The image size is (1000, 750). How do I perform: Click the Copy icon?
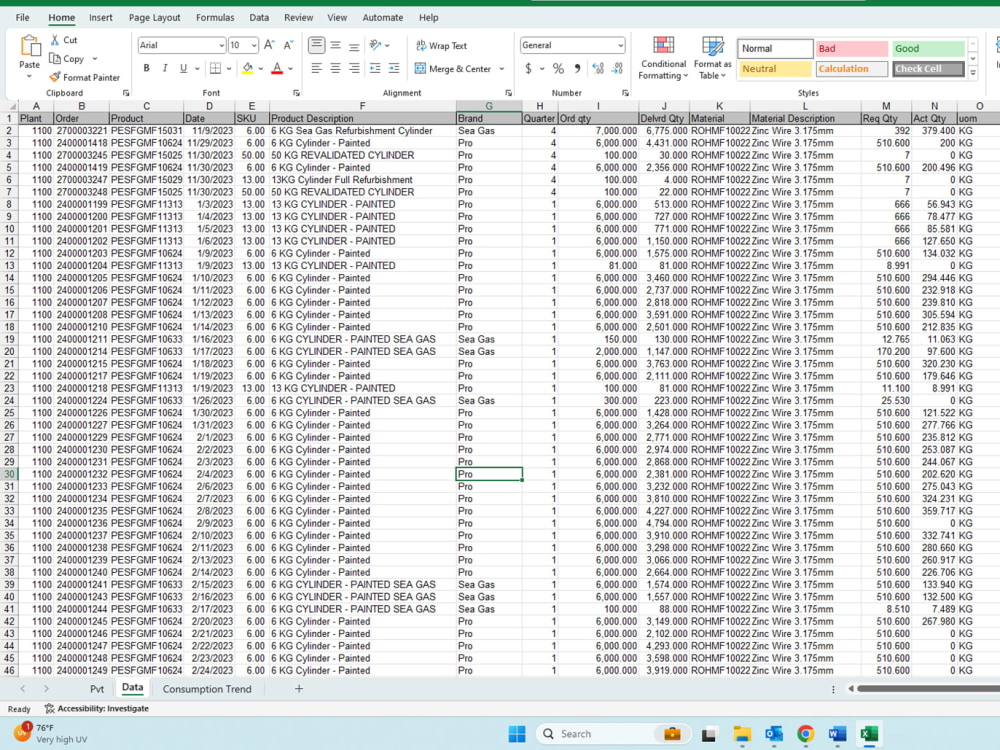(55, 59)
